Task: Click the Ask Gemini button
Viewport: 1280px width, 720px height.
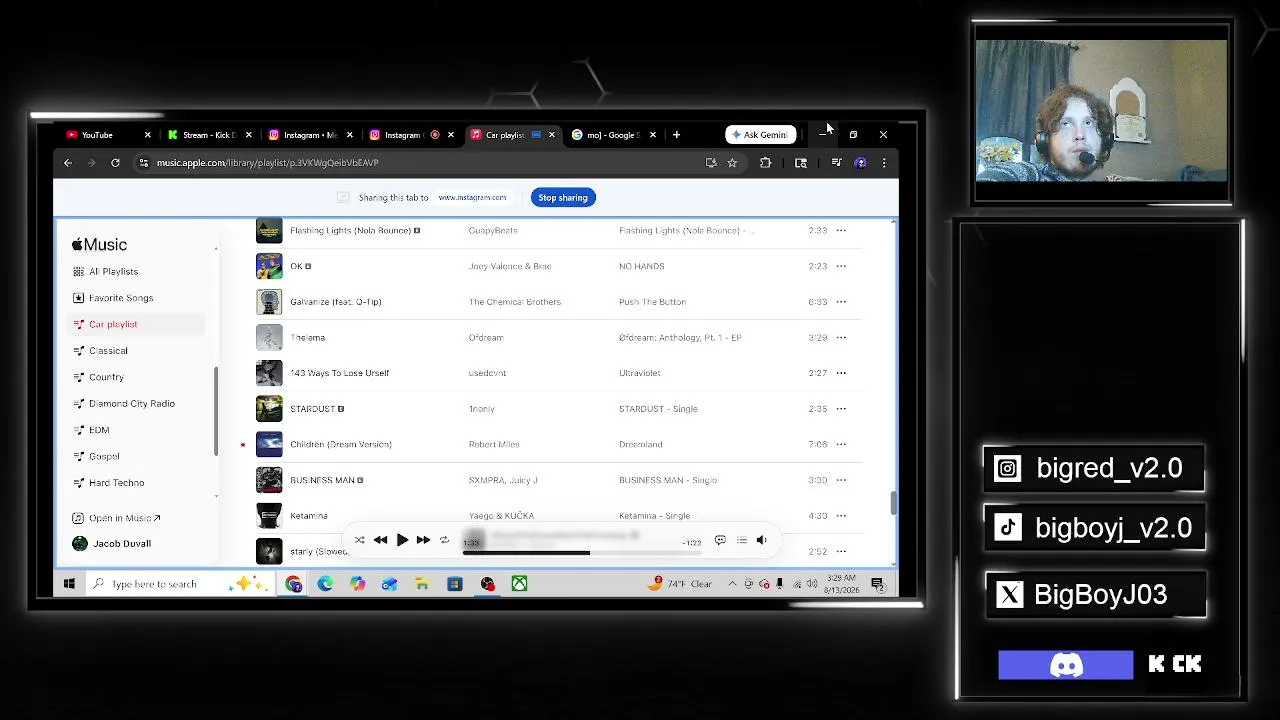Action: tap(760, 135)
